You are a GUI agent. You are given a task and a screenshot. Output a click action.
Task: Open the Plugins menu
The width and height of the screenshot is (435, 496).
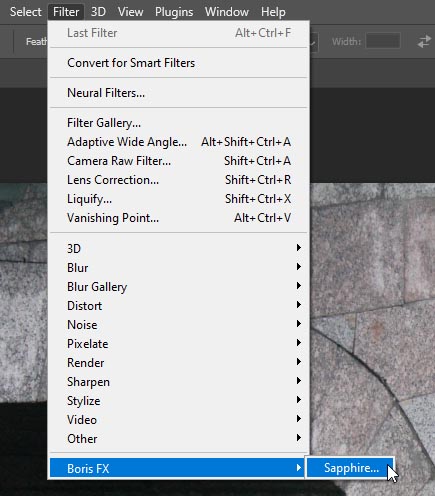tap(174, 12)
